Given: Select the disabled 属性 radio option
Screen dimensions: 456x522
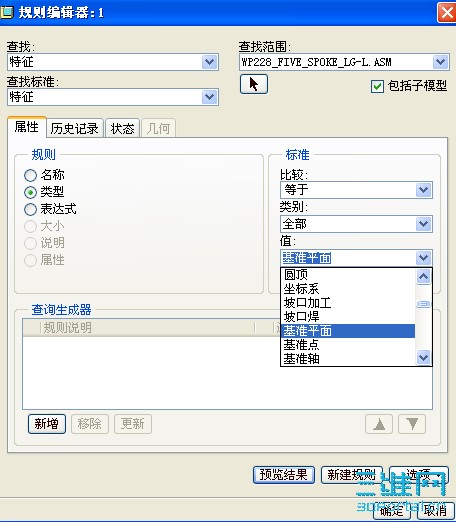Looking at the screenshot, I should coord(30,260).
